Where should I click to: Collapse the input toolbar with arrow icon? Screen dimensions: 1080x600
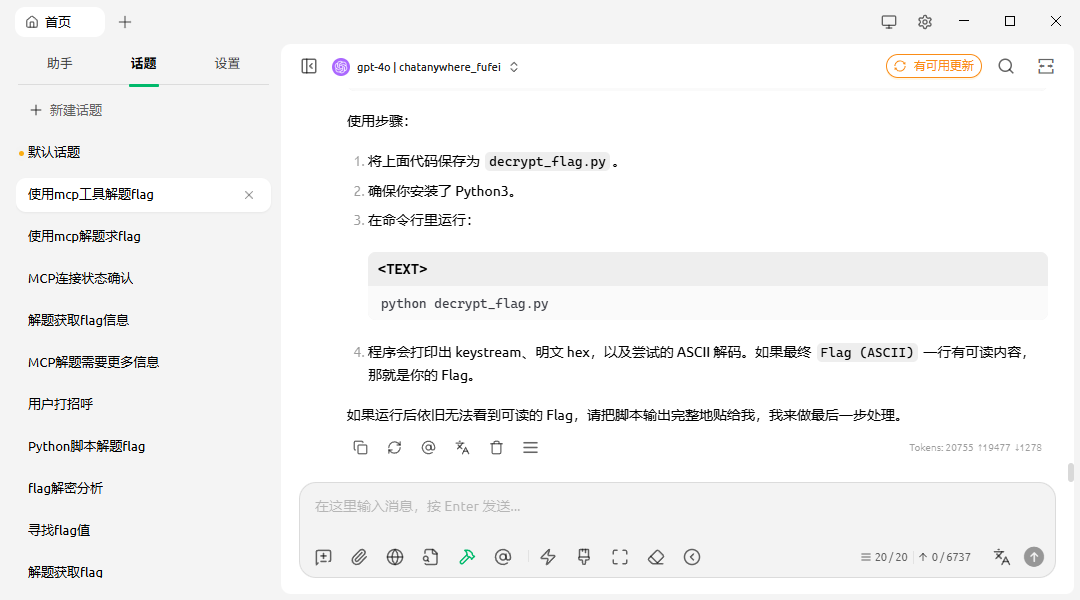point(692,557)
